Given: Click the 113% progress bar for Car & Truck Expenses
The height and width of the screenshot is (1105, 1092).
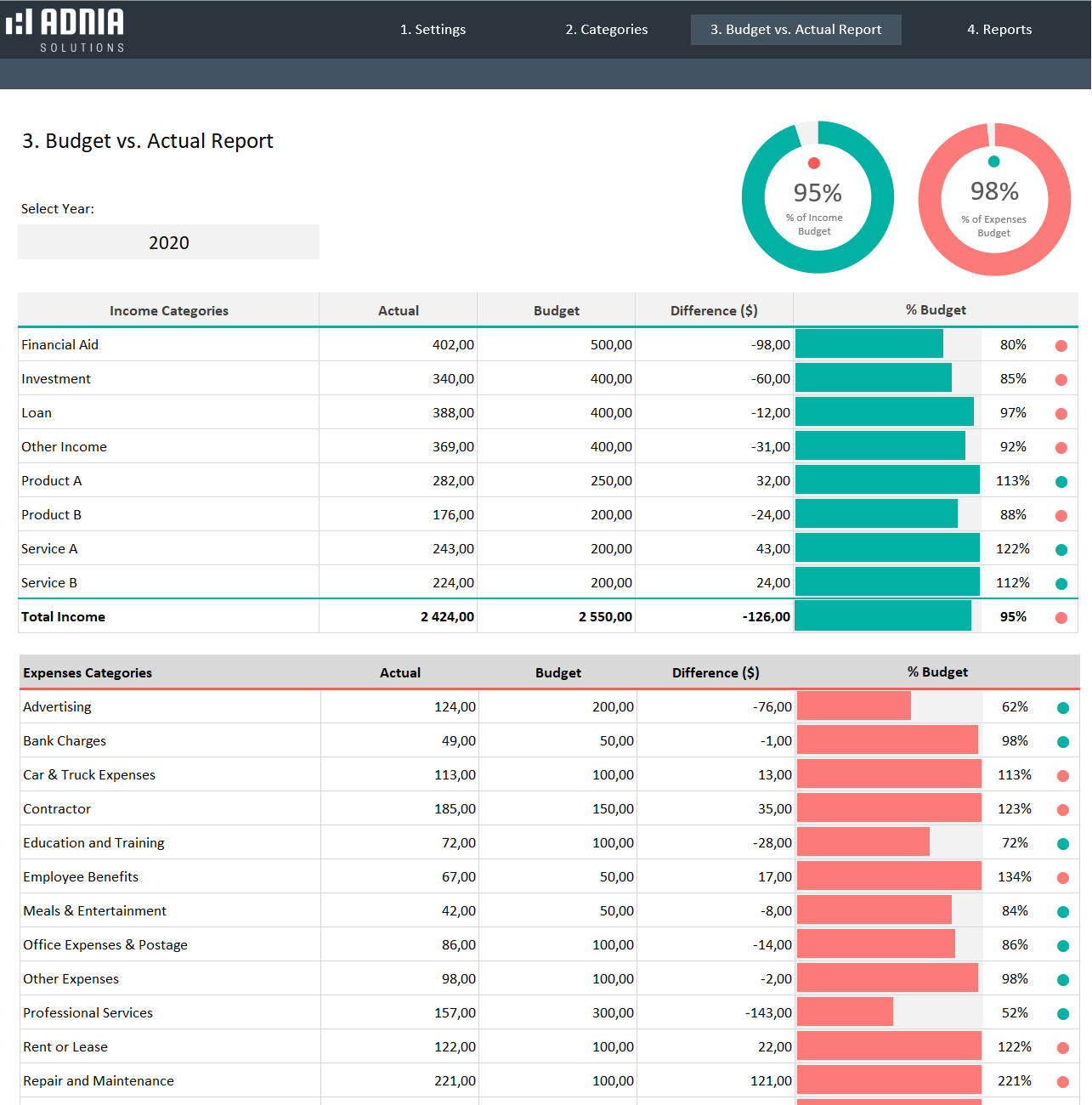Looking at the screenshot, I should (889, 774).
